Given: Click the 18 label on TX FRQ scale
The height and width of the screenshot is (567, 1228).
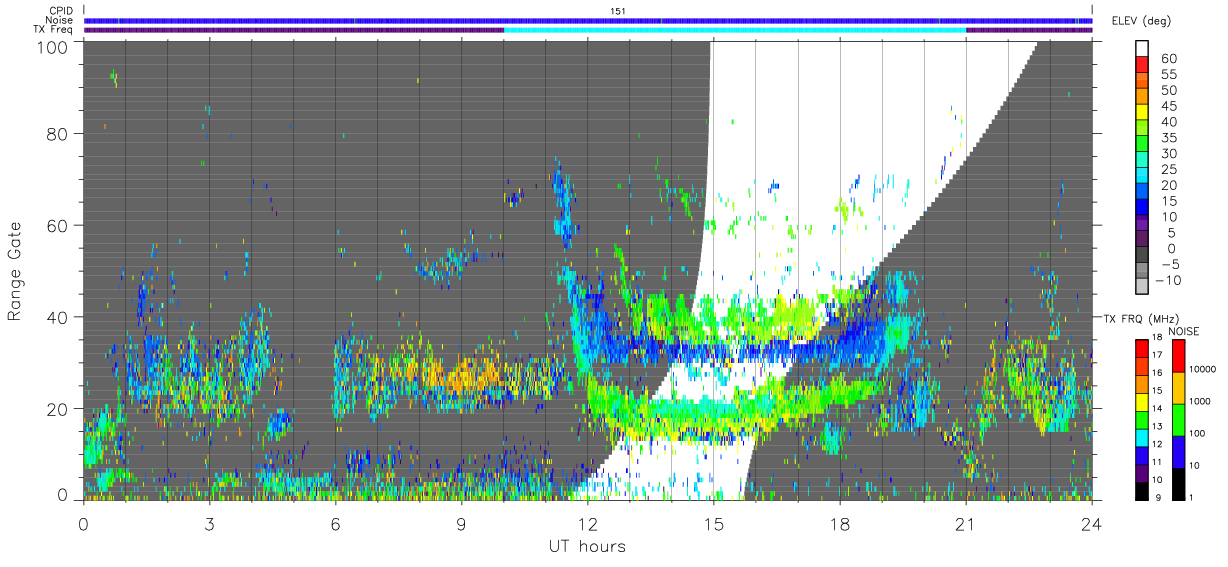Looking at the screenshot, I should [1155, 337].
